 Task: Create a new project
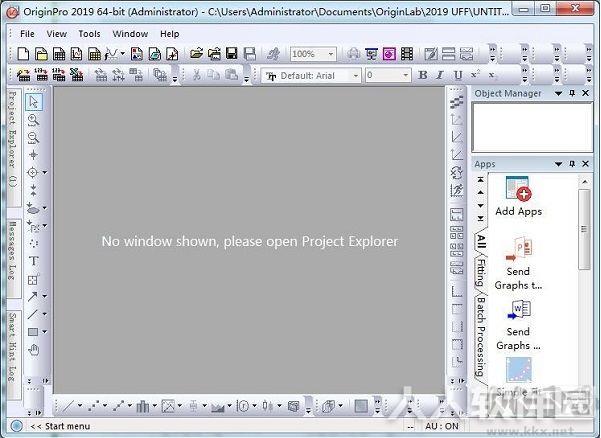pos(23,54)
